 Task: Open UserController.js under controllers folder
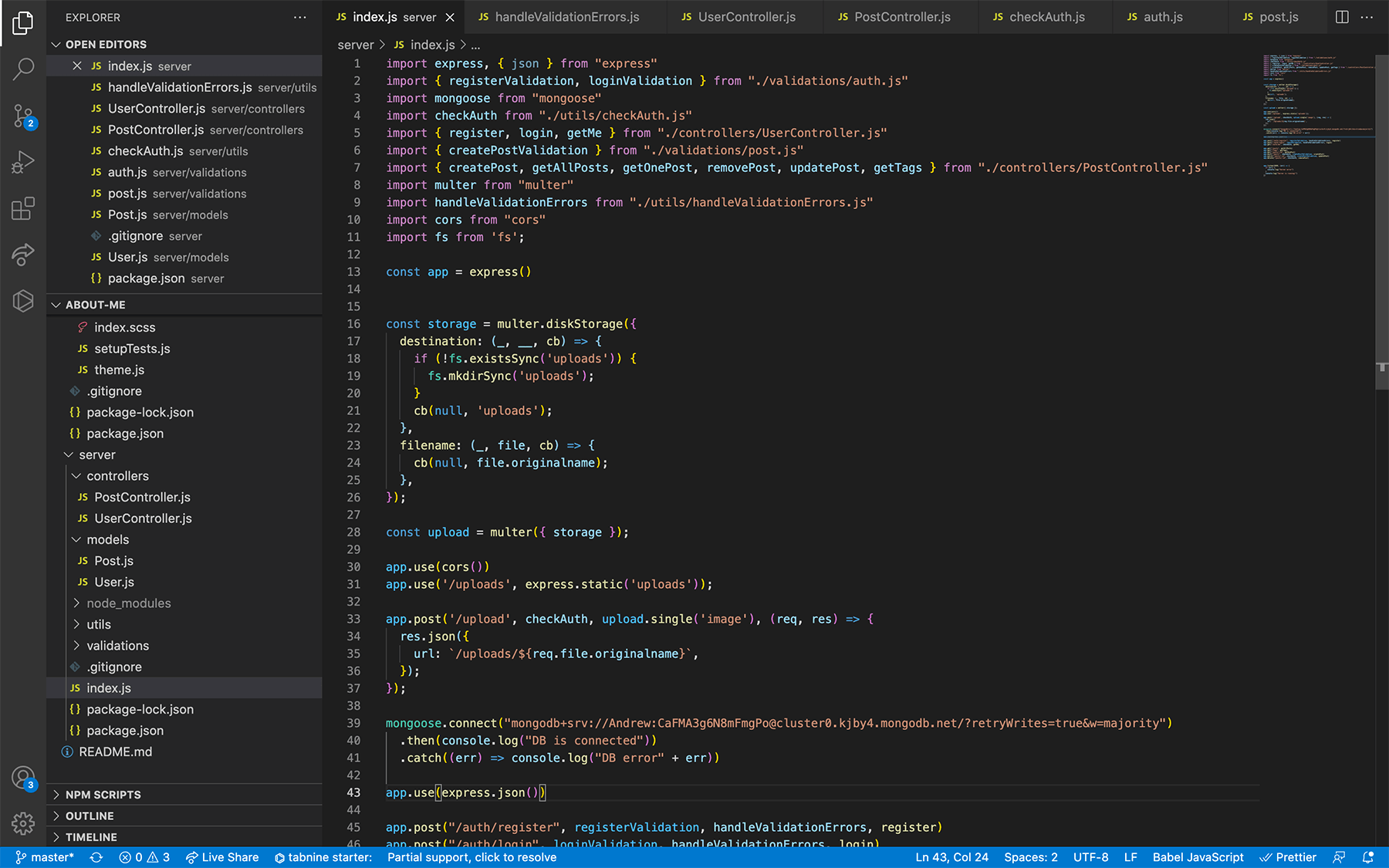[184, 518]
